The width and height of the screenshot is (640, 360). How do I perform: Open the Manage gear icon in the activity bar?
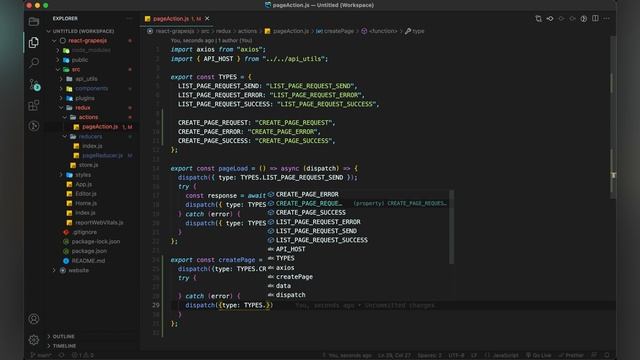coord(34,340)
